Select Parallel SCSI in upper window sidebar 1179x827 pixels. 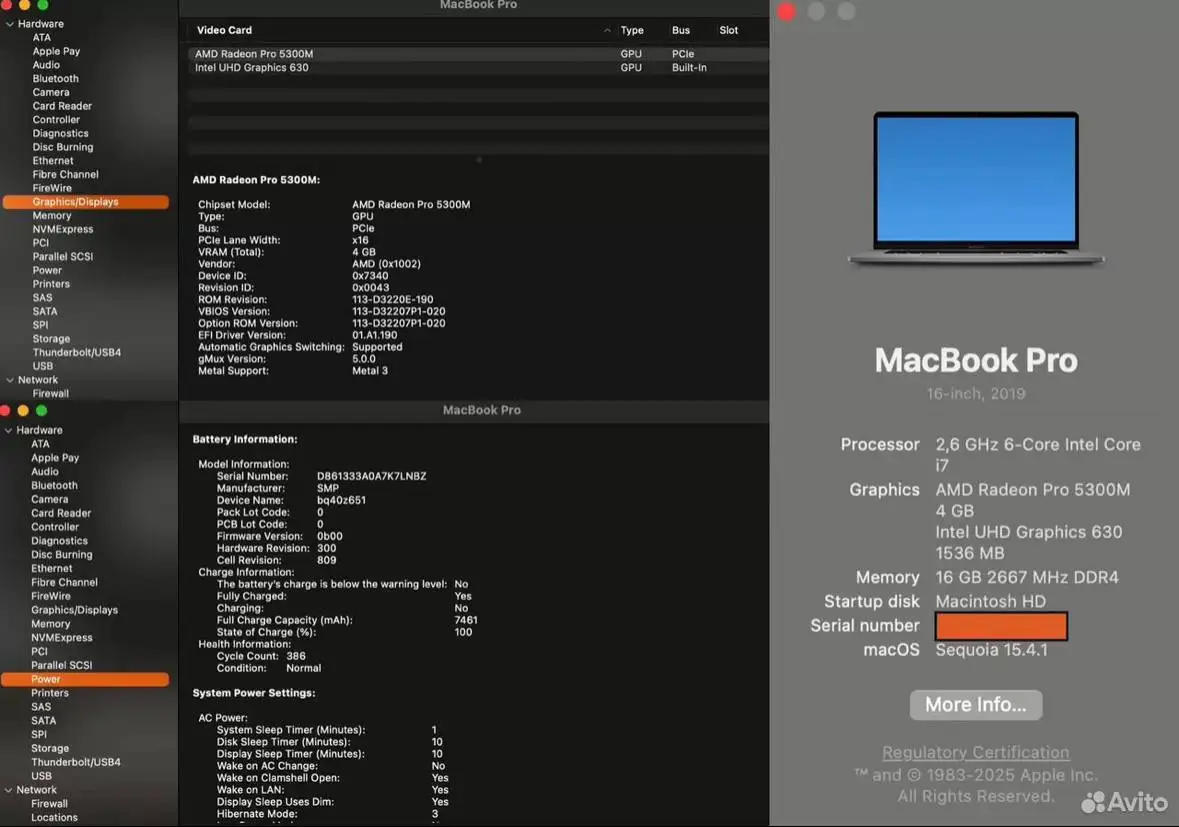[63, 256]
